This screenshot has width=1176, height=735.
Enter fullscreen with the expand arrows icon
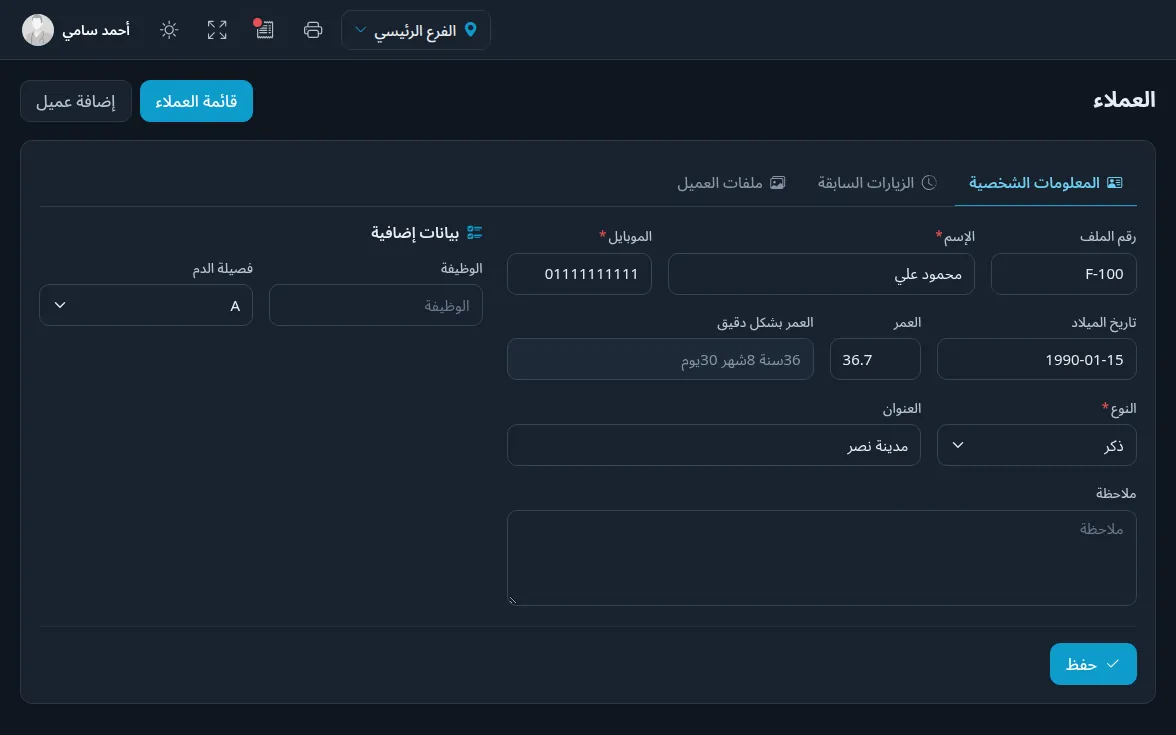coord(217,30)
